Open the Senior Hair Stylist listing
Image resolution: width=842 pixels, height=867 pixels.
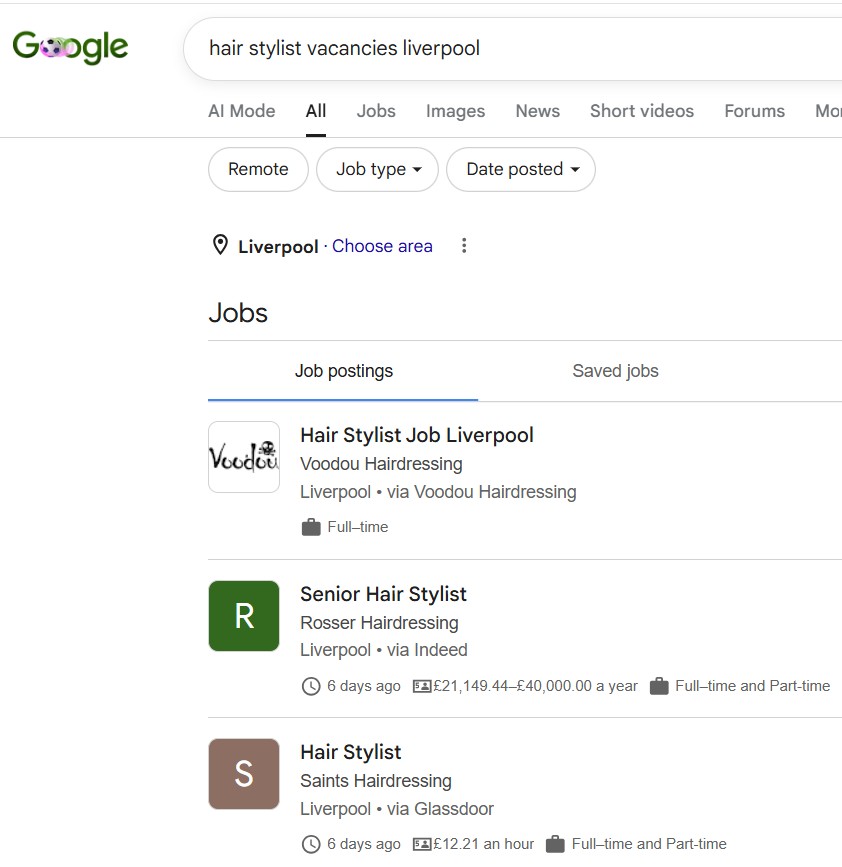(x=383, y=594)
